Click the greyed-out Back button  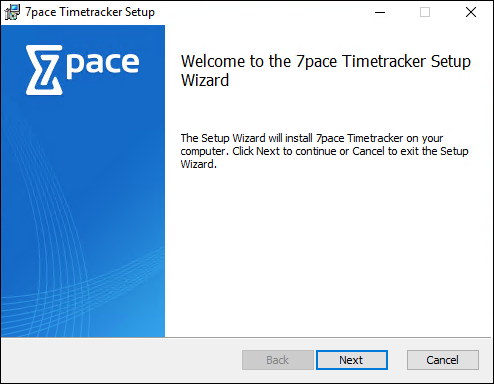click(x=278, y=360)
